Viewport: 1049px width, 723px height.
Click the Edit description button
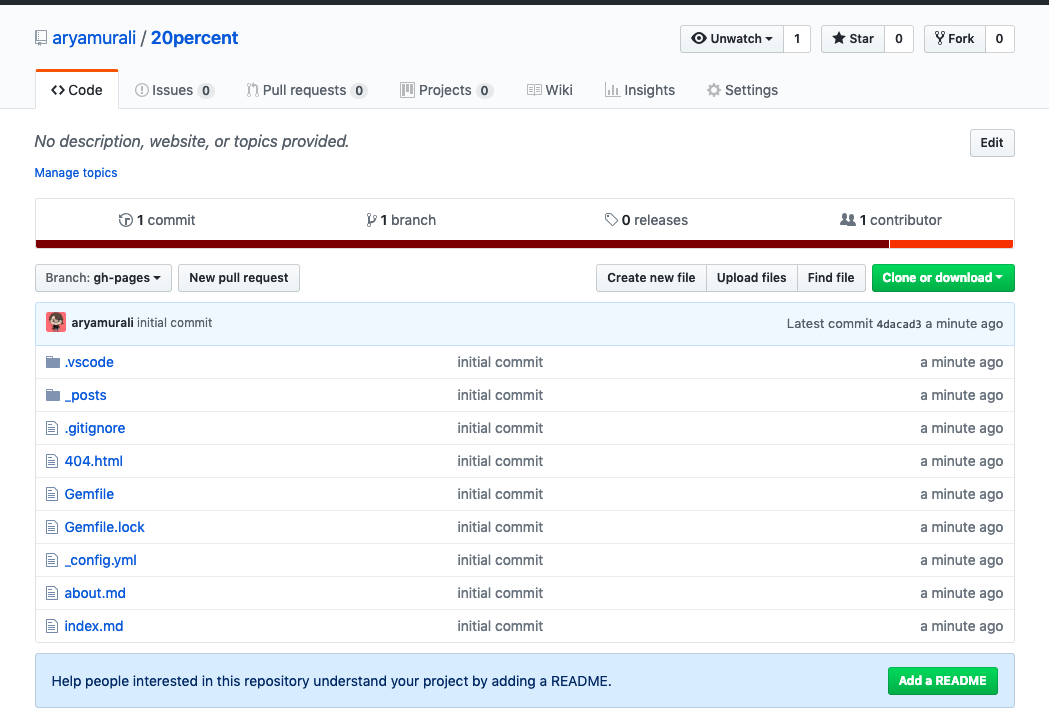(x=992, y=142)
